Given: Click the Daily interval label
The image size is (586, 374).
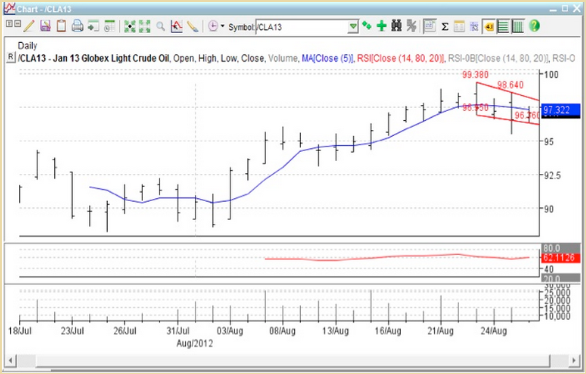Looking at the screenshot, I should click(x=27, y=46).
